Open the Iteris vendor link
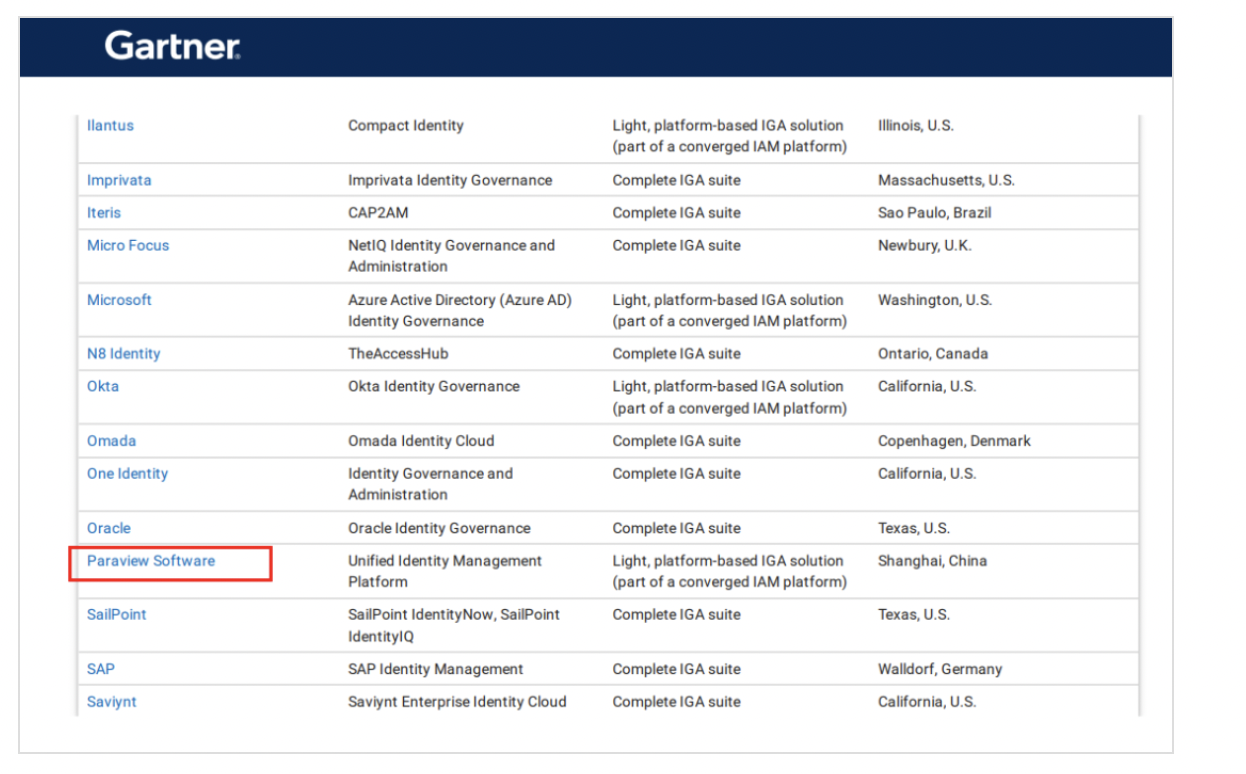Viewport: 1246px width, 774px height. 104,213
